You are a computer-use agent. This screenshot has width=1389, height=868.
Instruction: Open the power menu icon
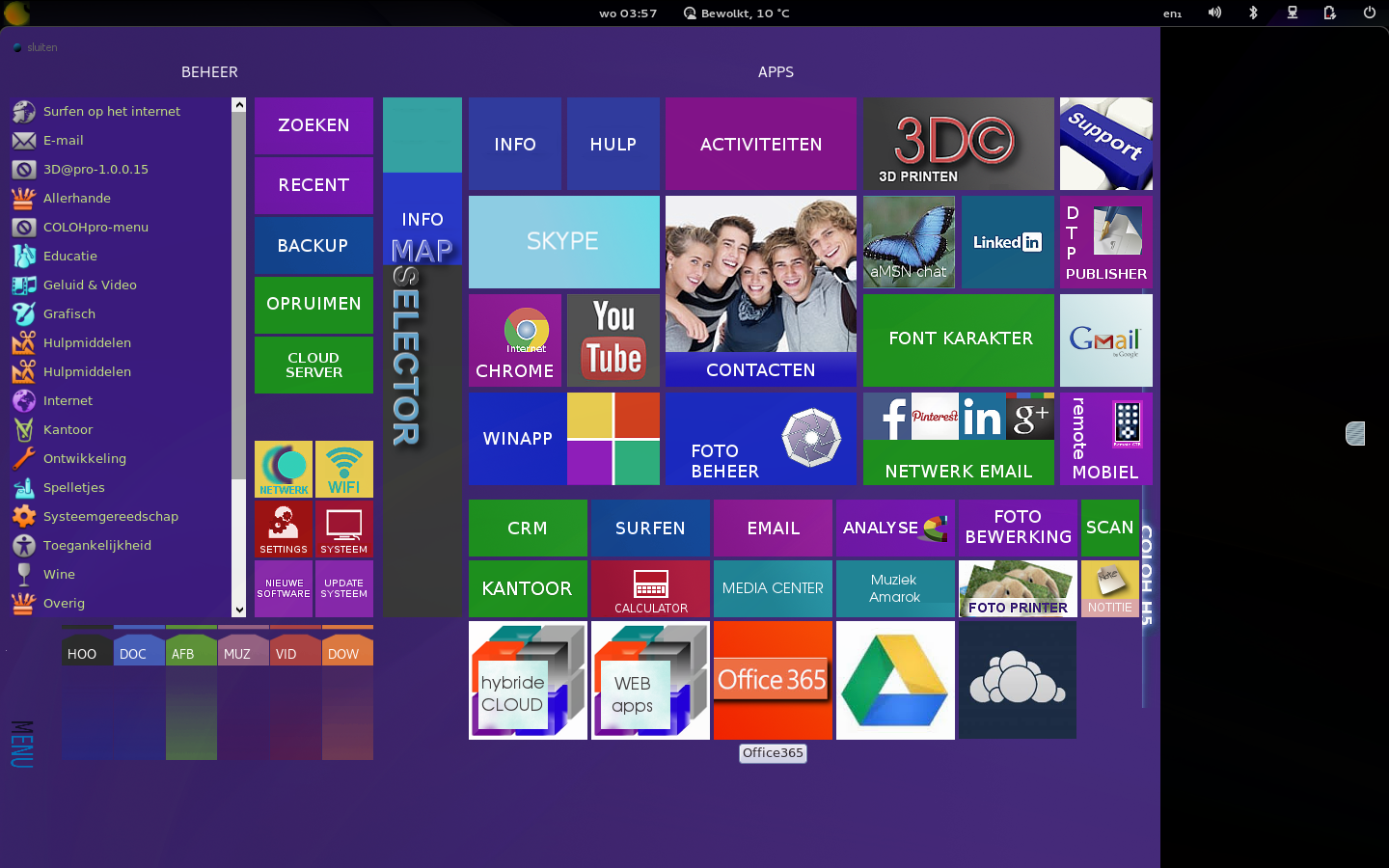click(x=1369, y=13)
